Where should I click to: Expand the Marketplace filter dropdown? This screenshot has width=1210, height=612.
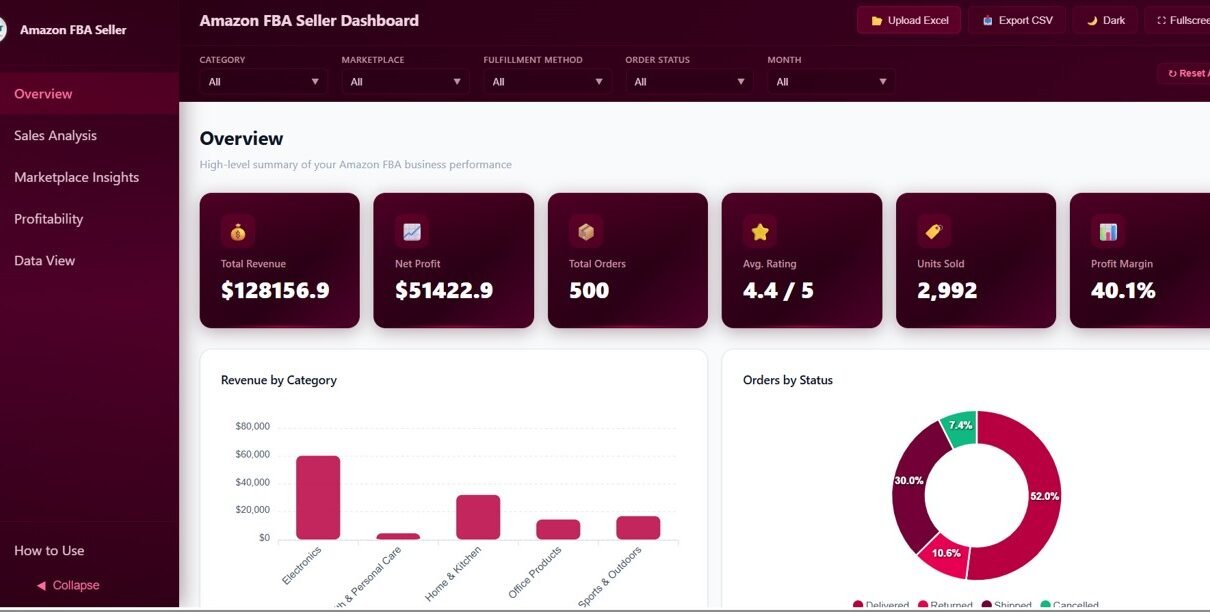click(x=405, y=82)
